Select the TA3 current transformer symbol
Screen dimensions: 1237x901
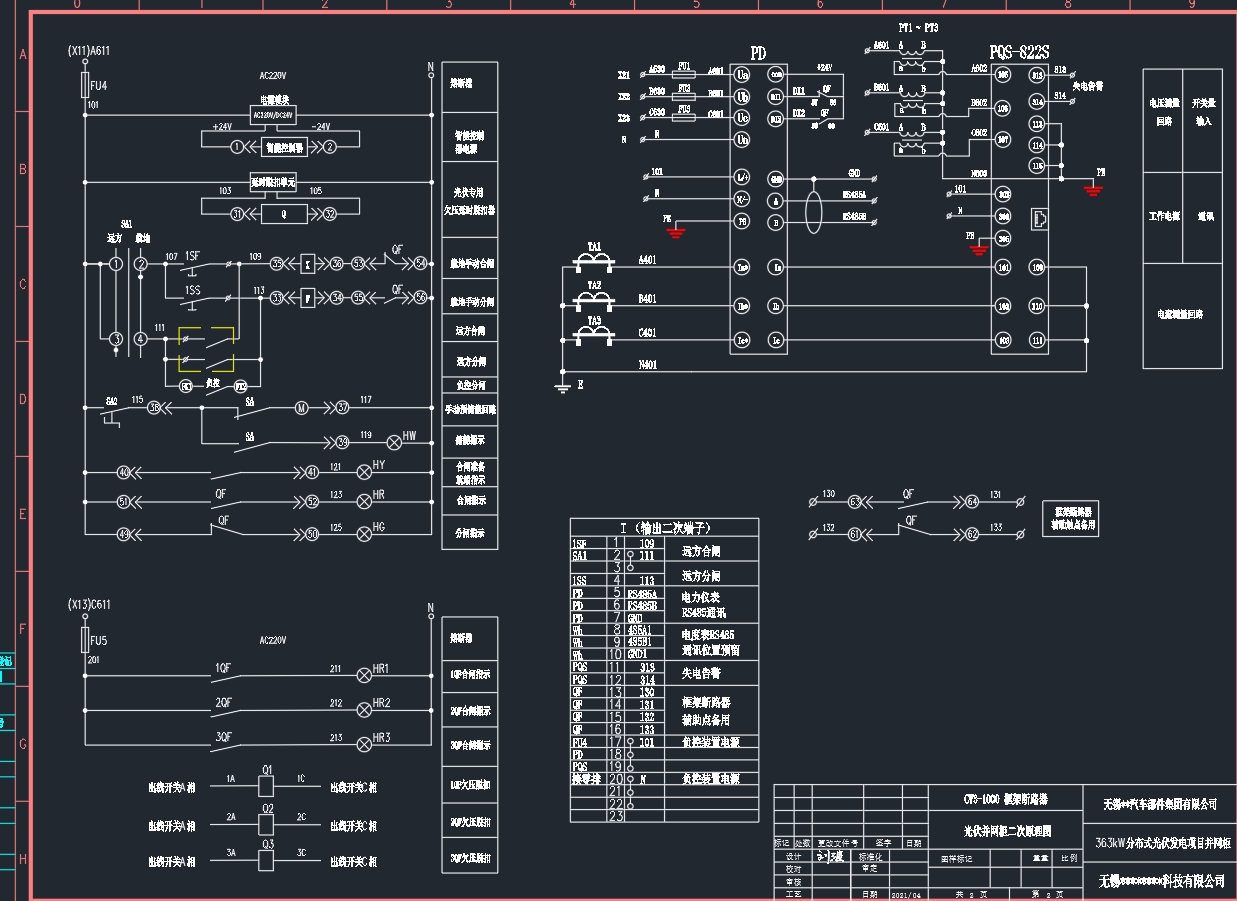(x=594, y=335)
